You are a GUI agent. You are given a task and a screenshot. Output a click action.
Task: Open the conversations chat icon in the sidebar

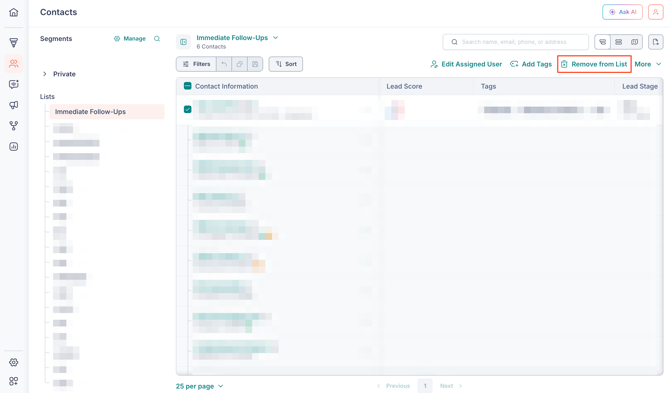click(14, 84)
